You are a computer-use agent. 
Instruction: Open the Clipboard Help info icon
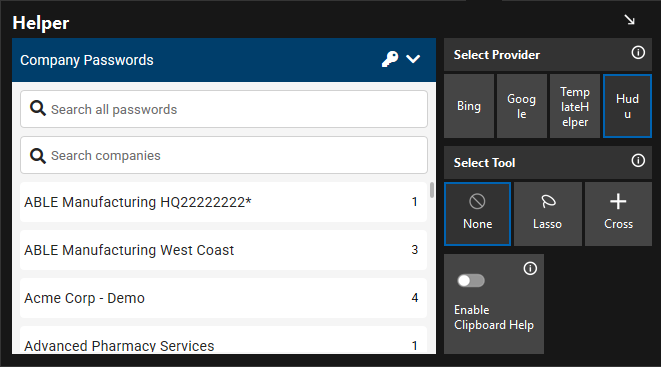(530, 268)
